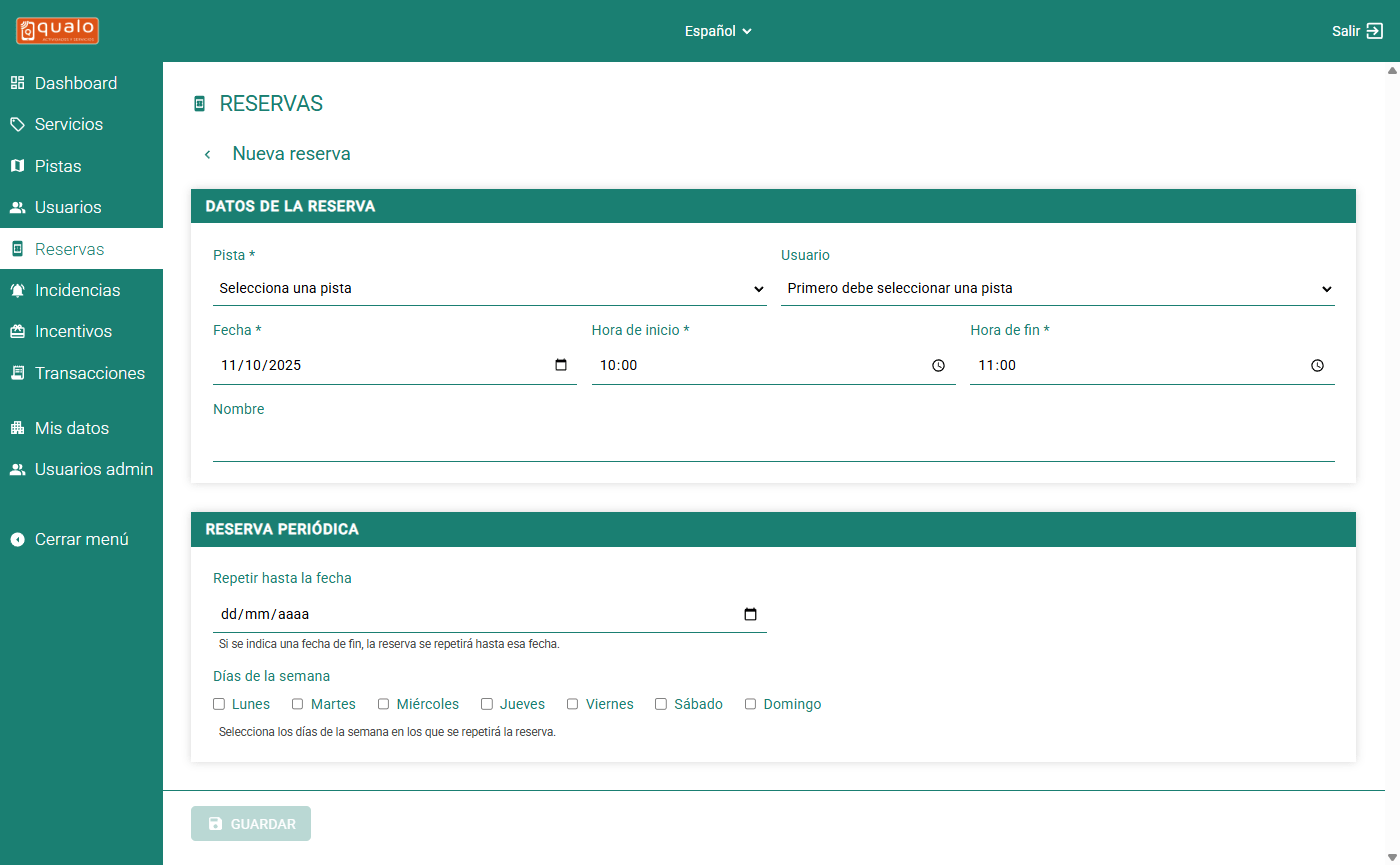
Task: Click the Qualo logo
Action: coord(57,30)
